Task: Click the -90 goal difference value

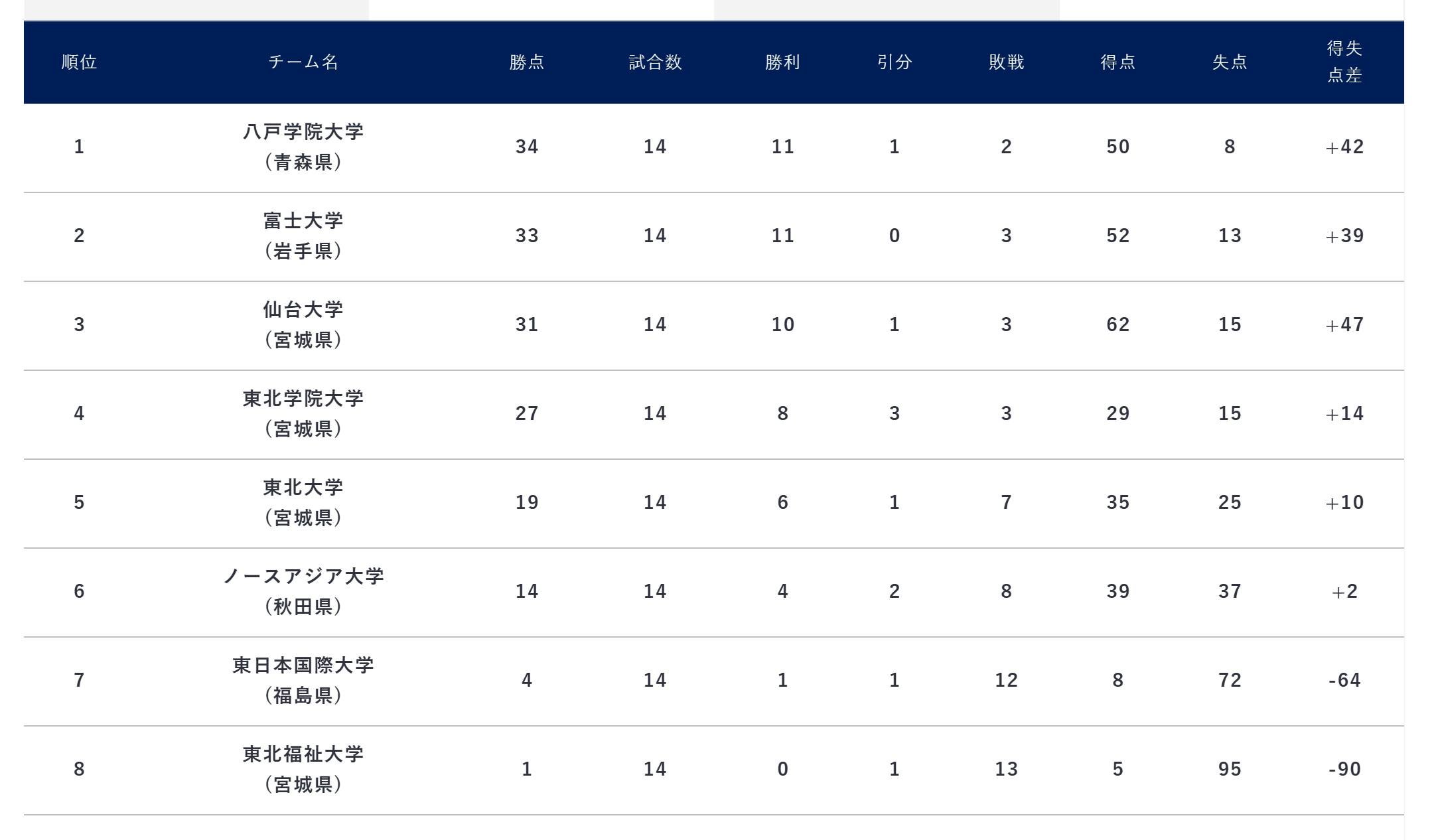Action: (x=1344, y=770)
